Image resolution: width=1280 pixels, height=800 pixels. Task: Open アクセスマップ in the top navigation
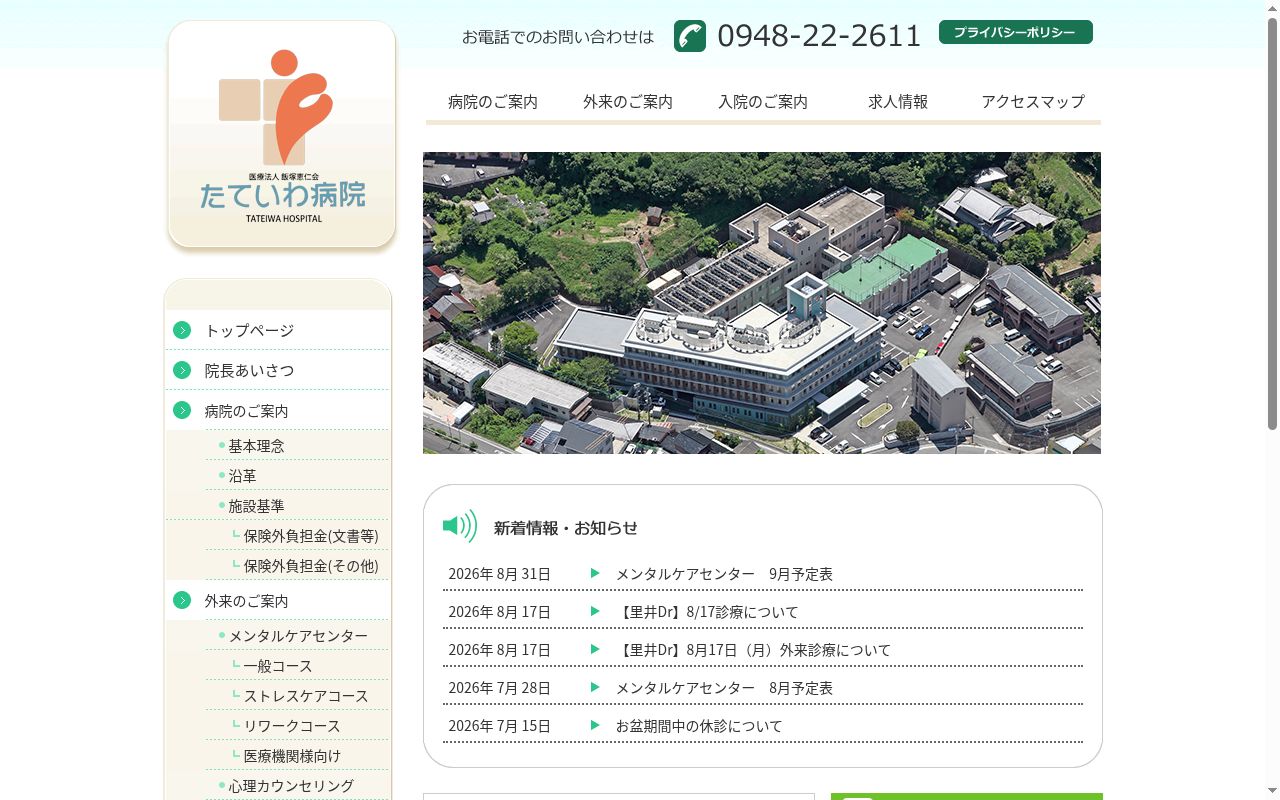pyautogui.click(x=1033, y=102)
